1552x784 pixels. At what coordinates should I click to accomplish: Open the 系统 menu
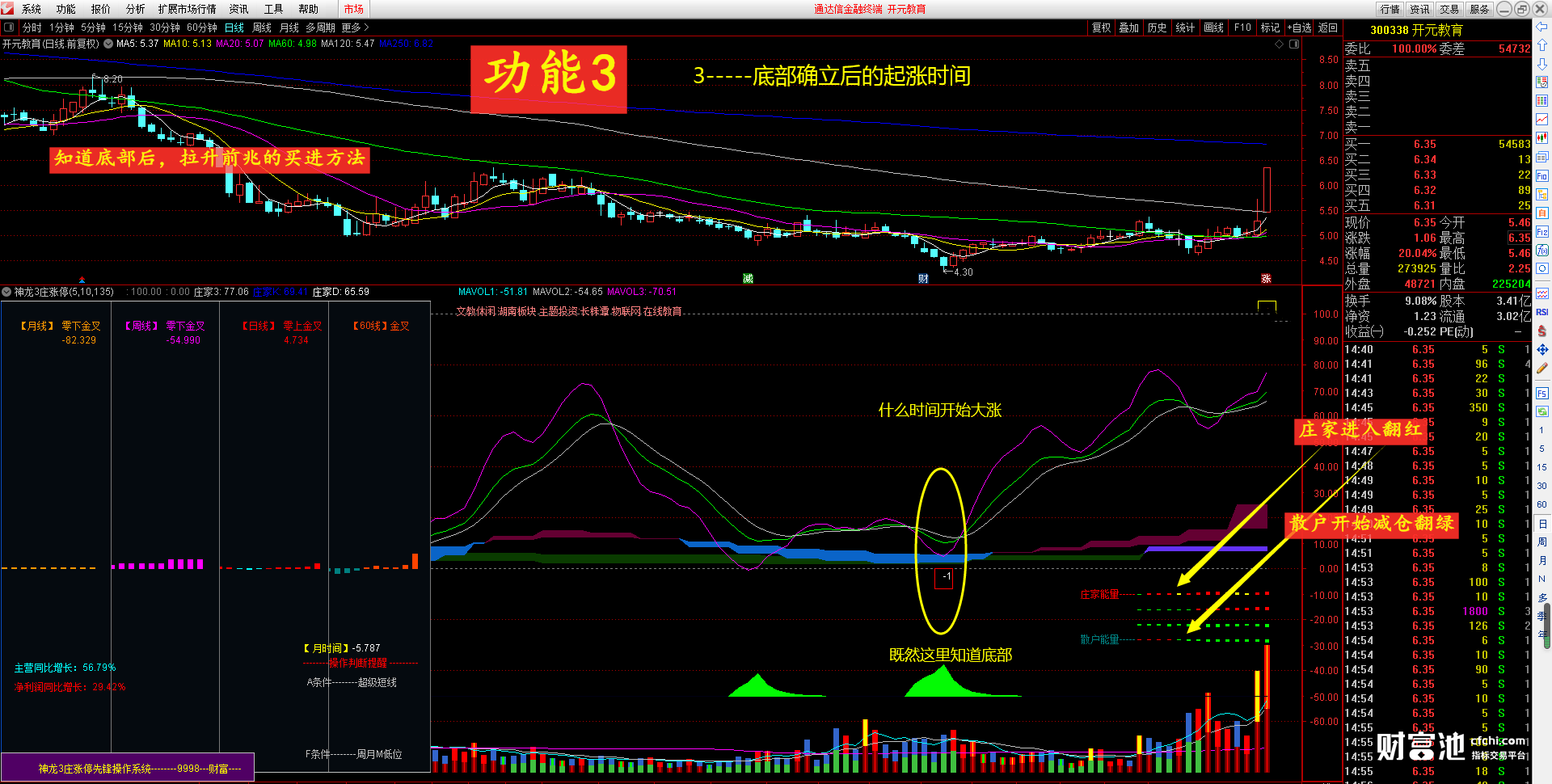32,9
